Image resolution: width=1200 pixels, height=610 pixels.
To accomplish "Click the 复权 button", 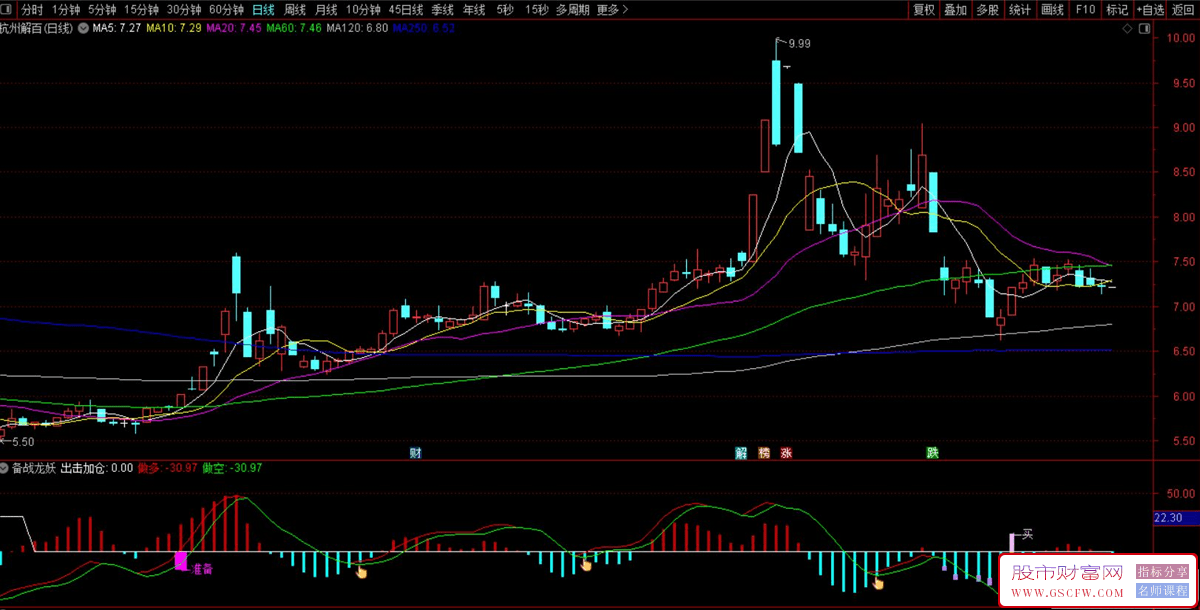I will 924,10.
